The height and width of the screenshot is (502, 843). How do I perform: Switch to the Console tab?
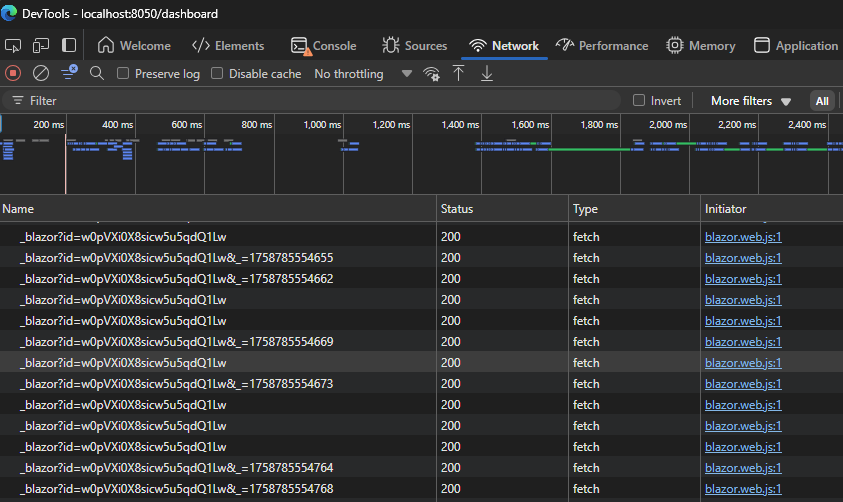[x=323, y=45]
